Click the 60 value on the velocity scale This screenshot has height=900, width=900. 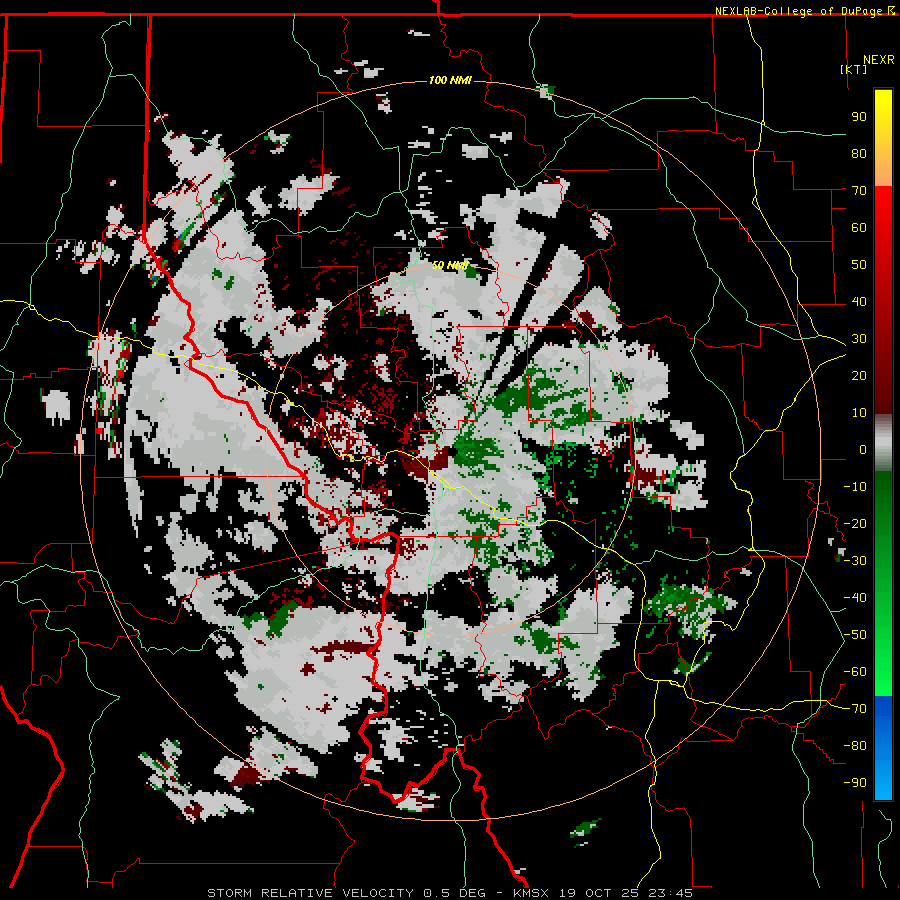pyautogui.click(x=859, y=227)
